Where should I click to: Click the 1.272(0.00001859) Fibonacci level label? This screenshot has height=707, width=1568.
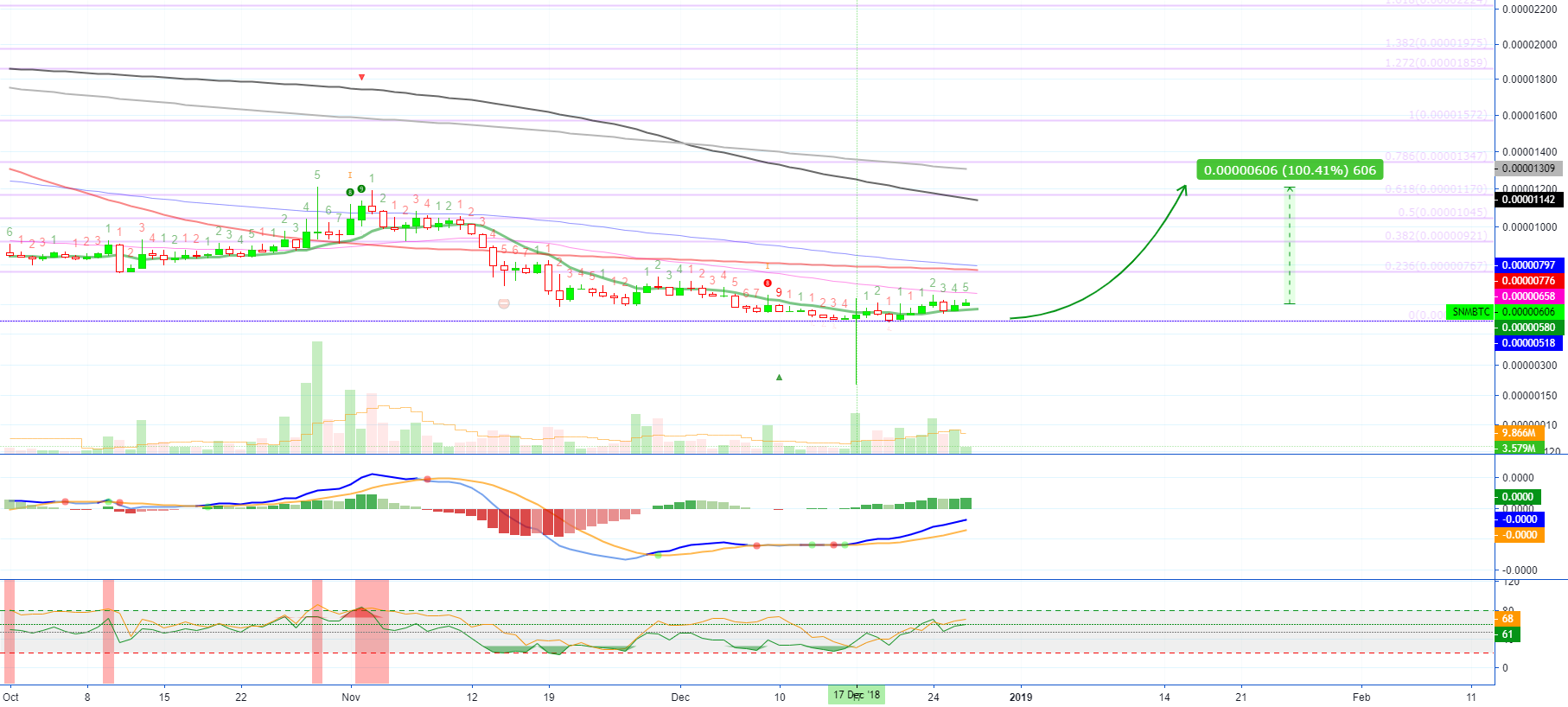point(1436,63)
